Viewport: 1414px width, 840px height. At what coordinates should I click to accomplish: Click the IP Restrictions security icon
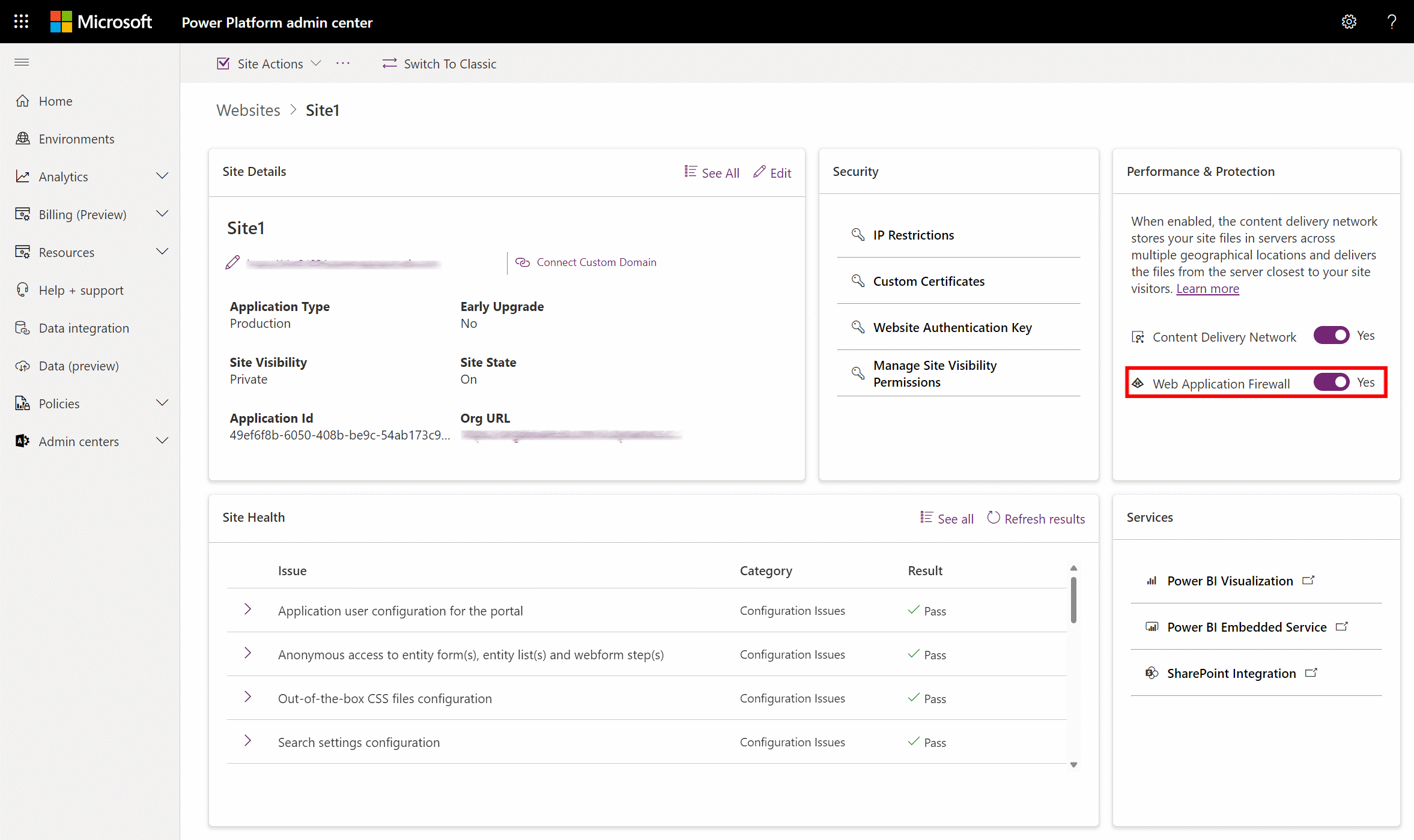coord(857,234)
